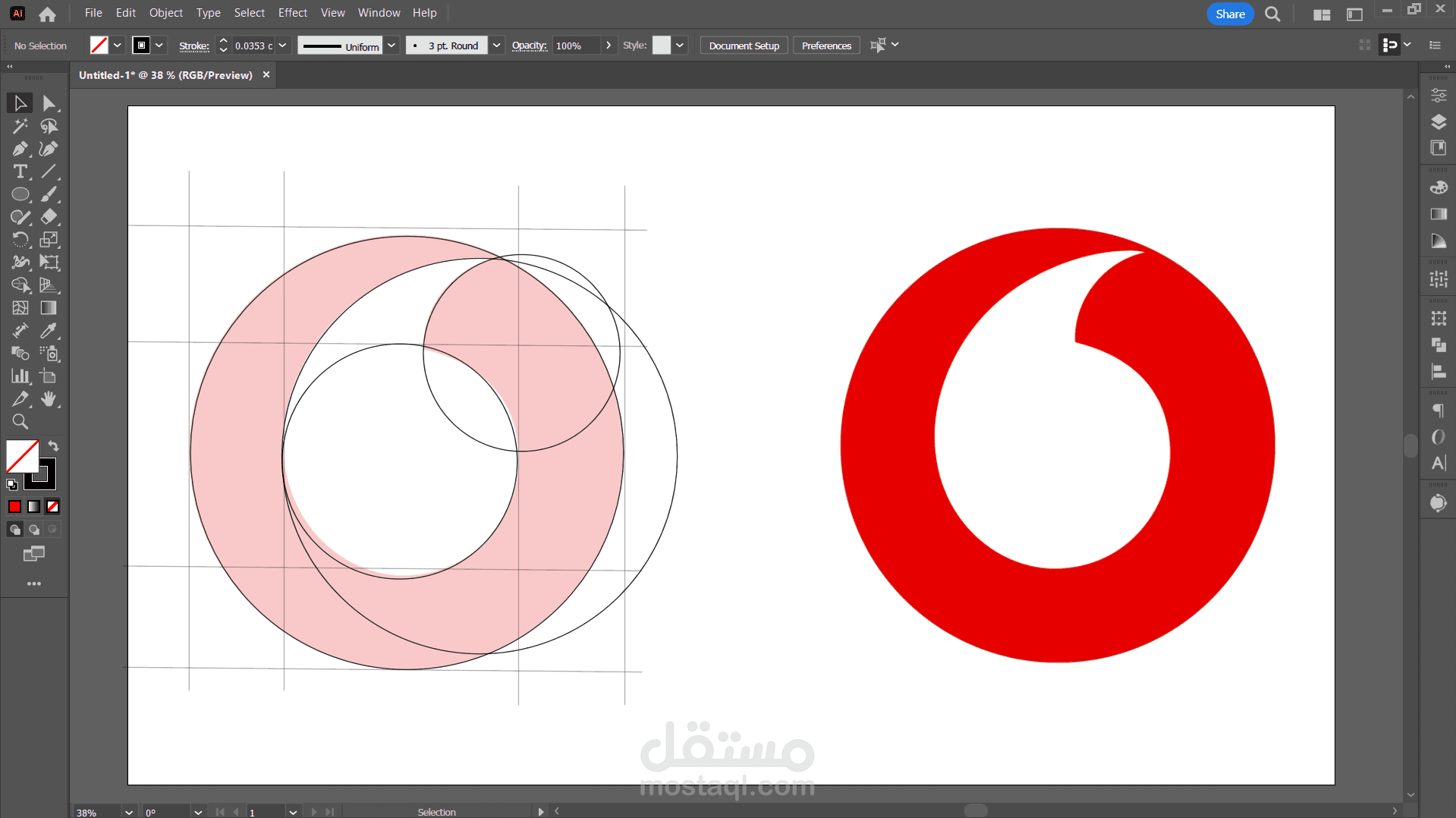
Task: Select the Free Transform tool
Action: (49, 263)
